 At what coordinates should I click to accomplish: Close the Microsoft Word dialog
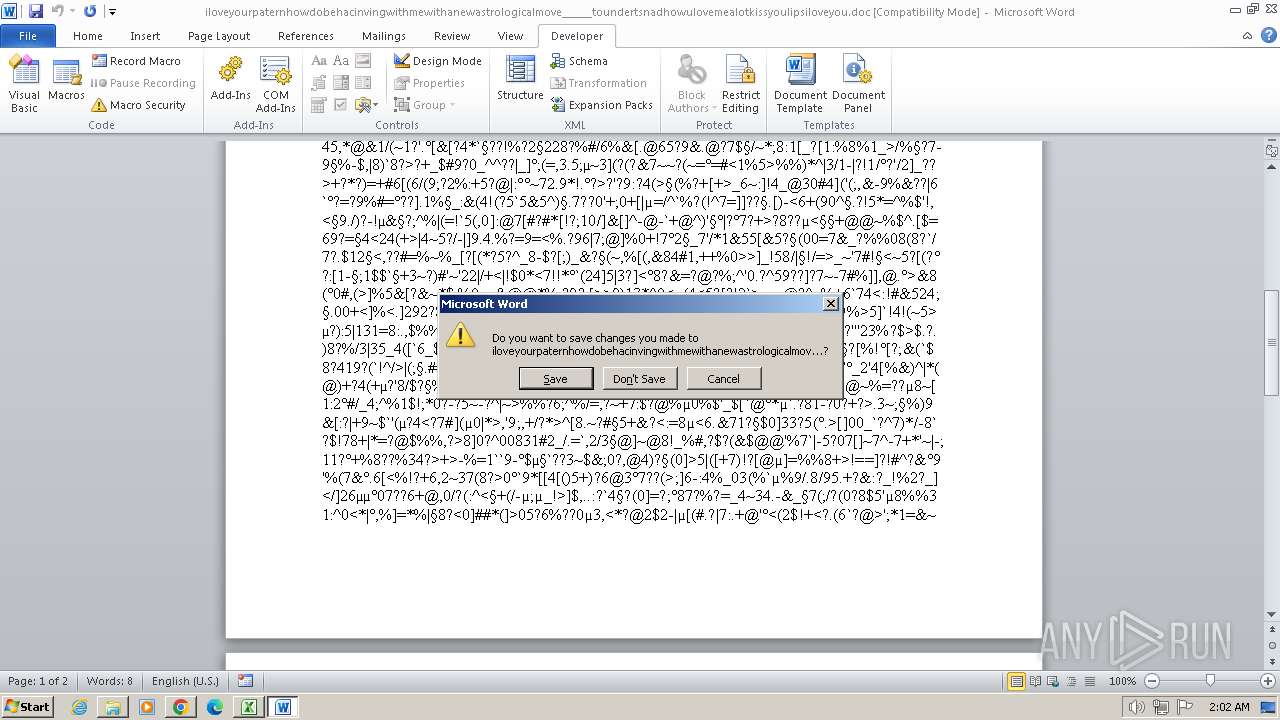830,303
